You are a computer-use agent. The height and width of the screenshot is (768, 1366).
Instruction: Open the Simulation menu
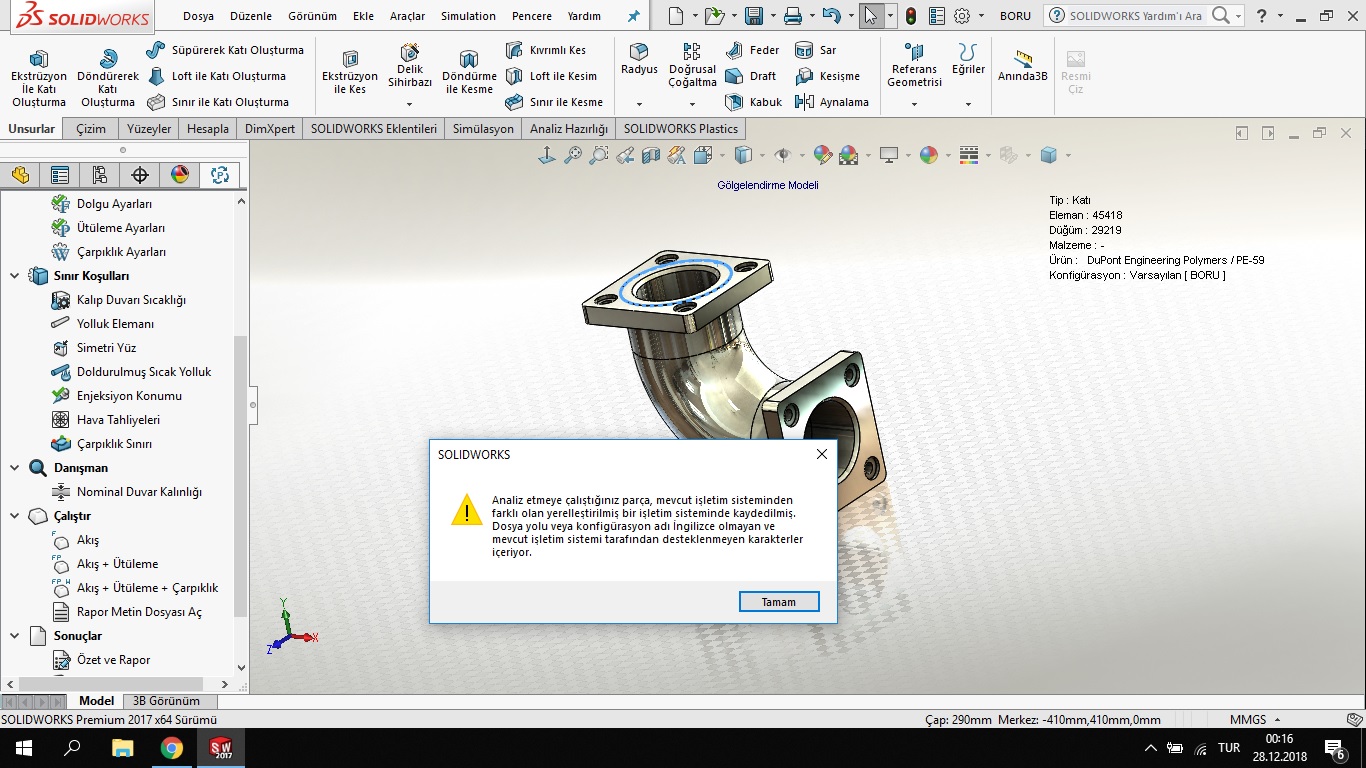coord(467,16)
